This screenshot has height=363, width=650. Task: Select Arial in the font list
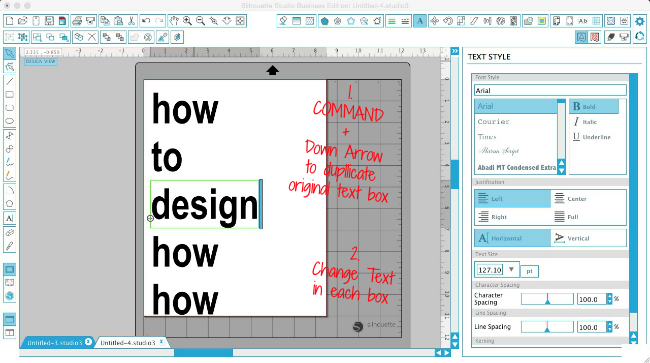[x=516, y=106]
